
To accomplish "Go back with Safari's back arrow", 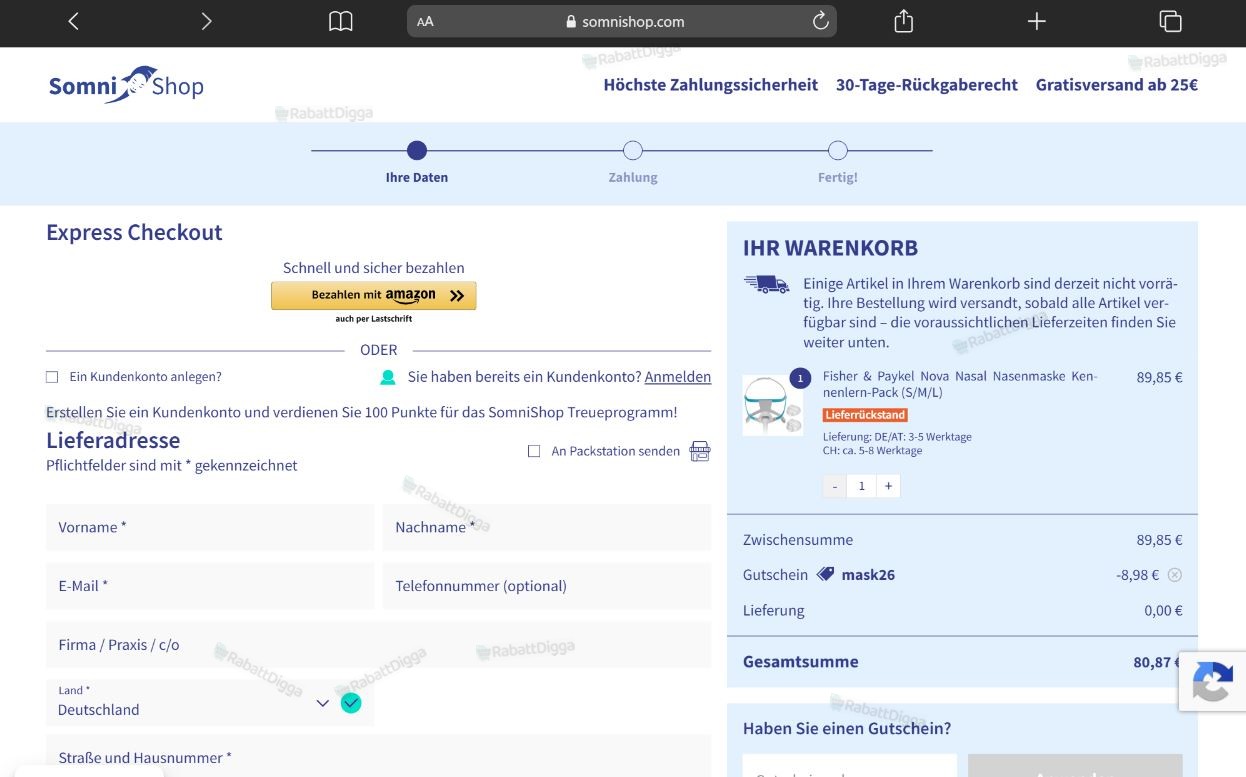I will (x=73, y=21).
